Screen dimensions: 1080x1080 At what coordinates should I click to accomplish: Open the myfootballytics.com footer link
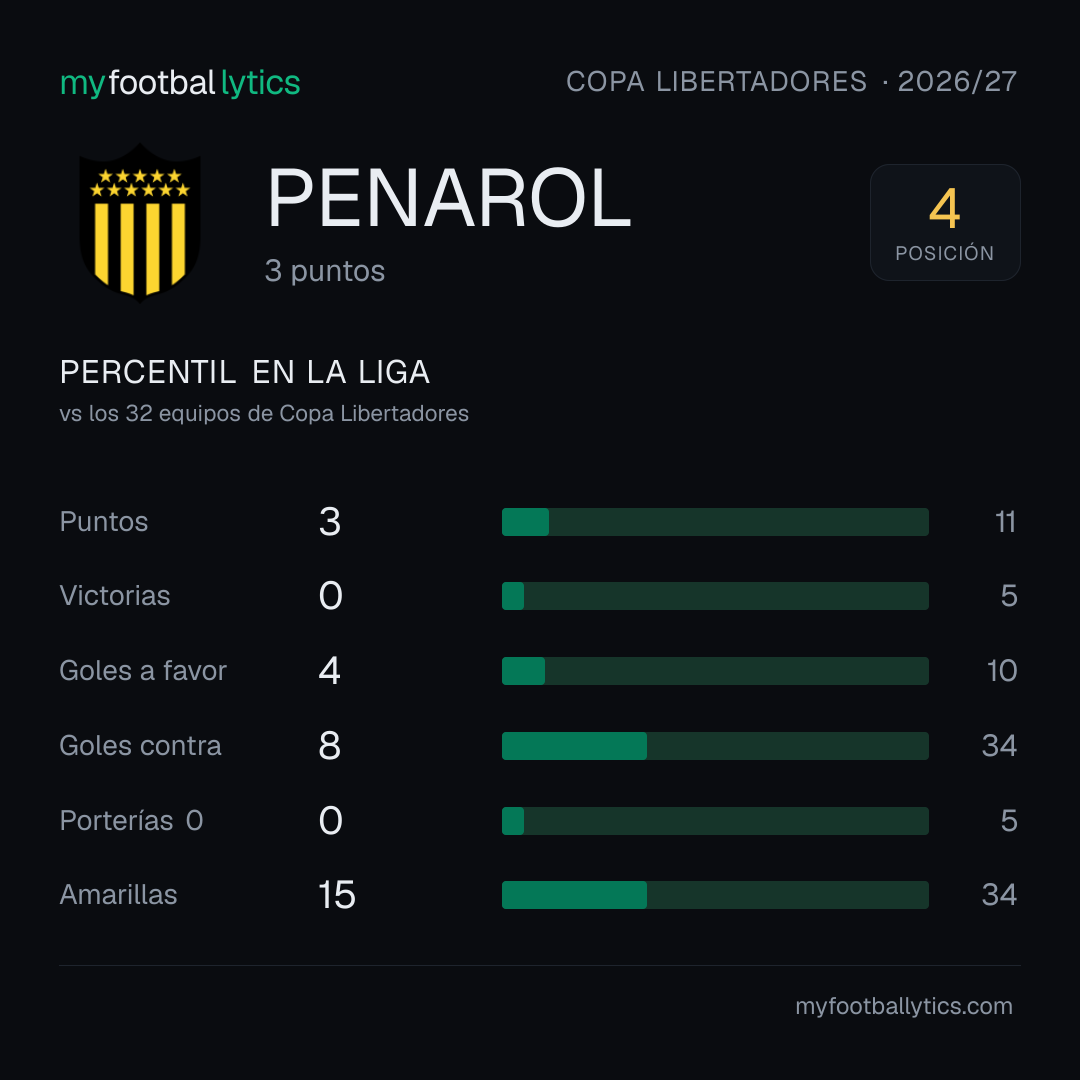[x=904, y=1006]
